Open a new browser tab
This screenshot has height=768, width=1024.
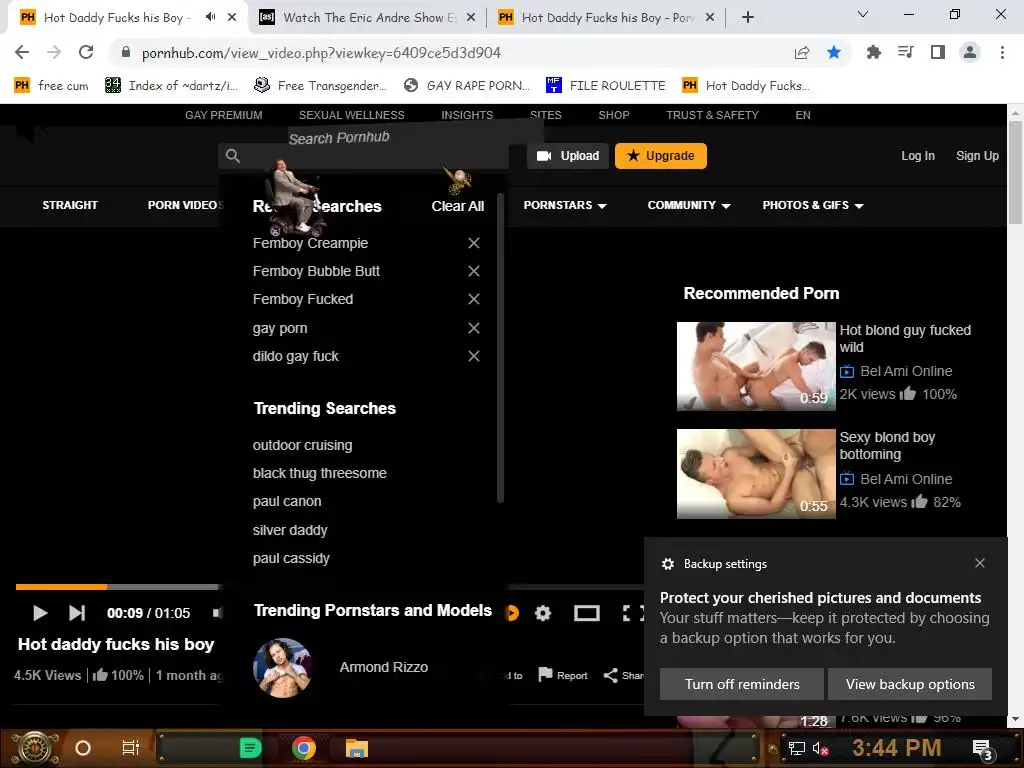pyautogui.click(x=748, y=18)
